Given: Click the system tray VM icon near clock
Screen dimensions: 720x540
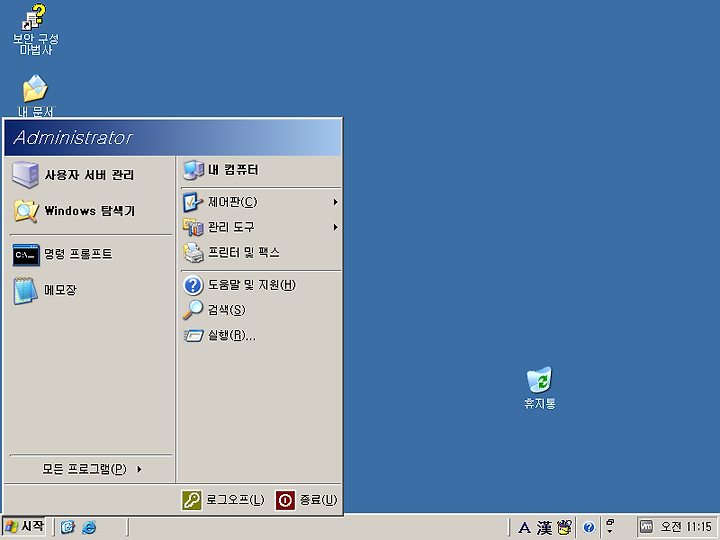Looking at the screenshot, I should (x=647, y=527).
